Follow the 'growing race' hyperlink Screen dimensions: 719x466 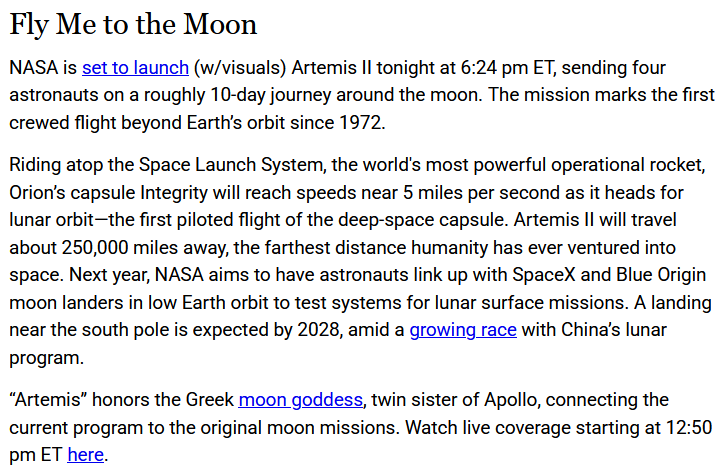tap(463, 330)
